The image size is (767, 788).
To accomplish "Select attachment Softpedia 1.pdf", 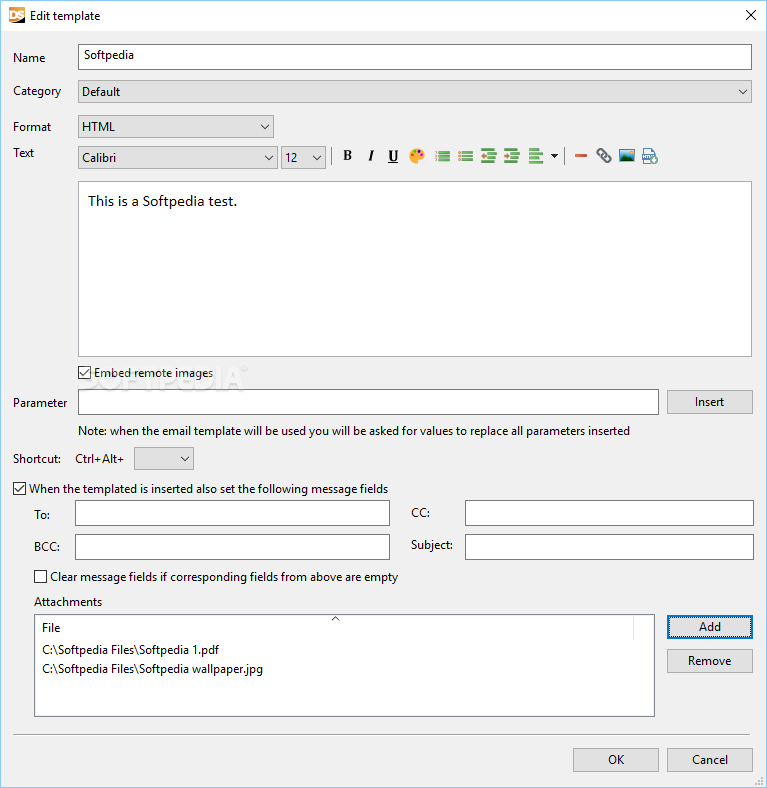I will [x=131, y=650].
